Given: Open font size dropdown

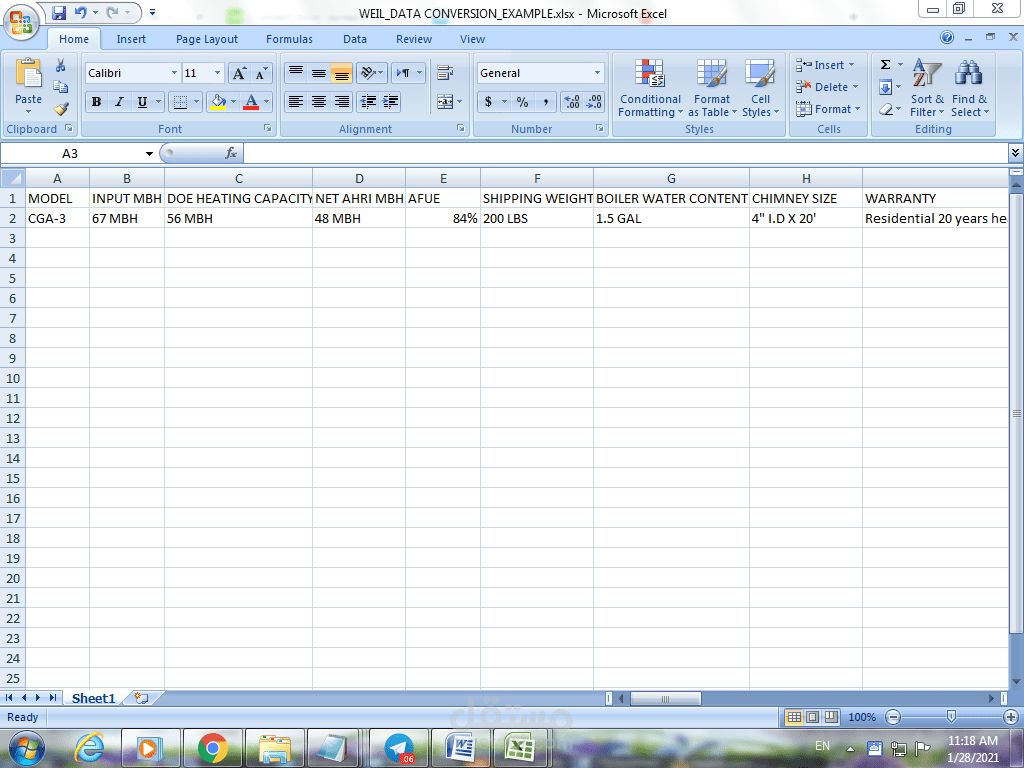Looking at the screenshot, I should coord(217,72).
